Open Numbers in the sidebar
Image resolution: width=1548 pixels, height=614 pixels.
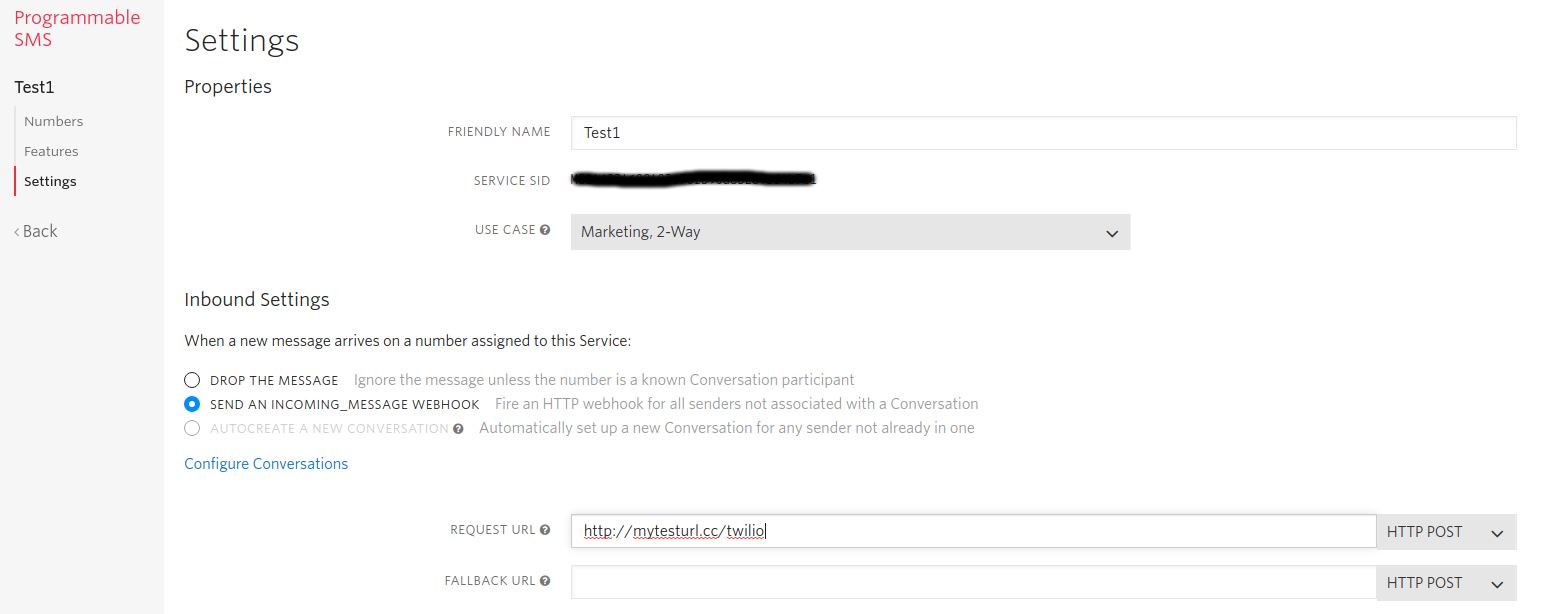point(53,121)
